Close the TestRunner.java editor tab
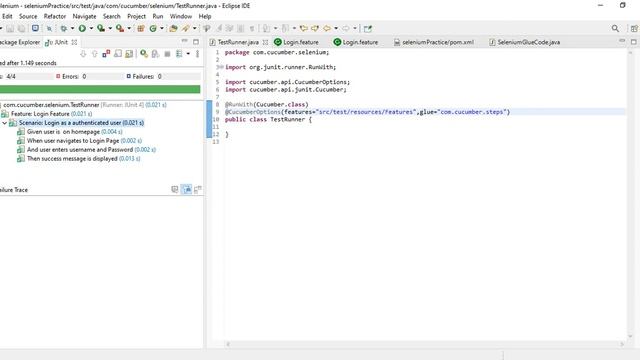Image resolution: width=640 pixels, height=360 pixels. tap(265, 42)
